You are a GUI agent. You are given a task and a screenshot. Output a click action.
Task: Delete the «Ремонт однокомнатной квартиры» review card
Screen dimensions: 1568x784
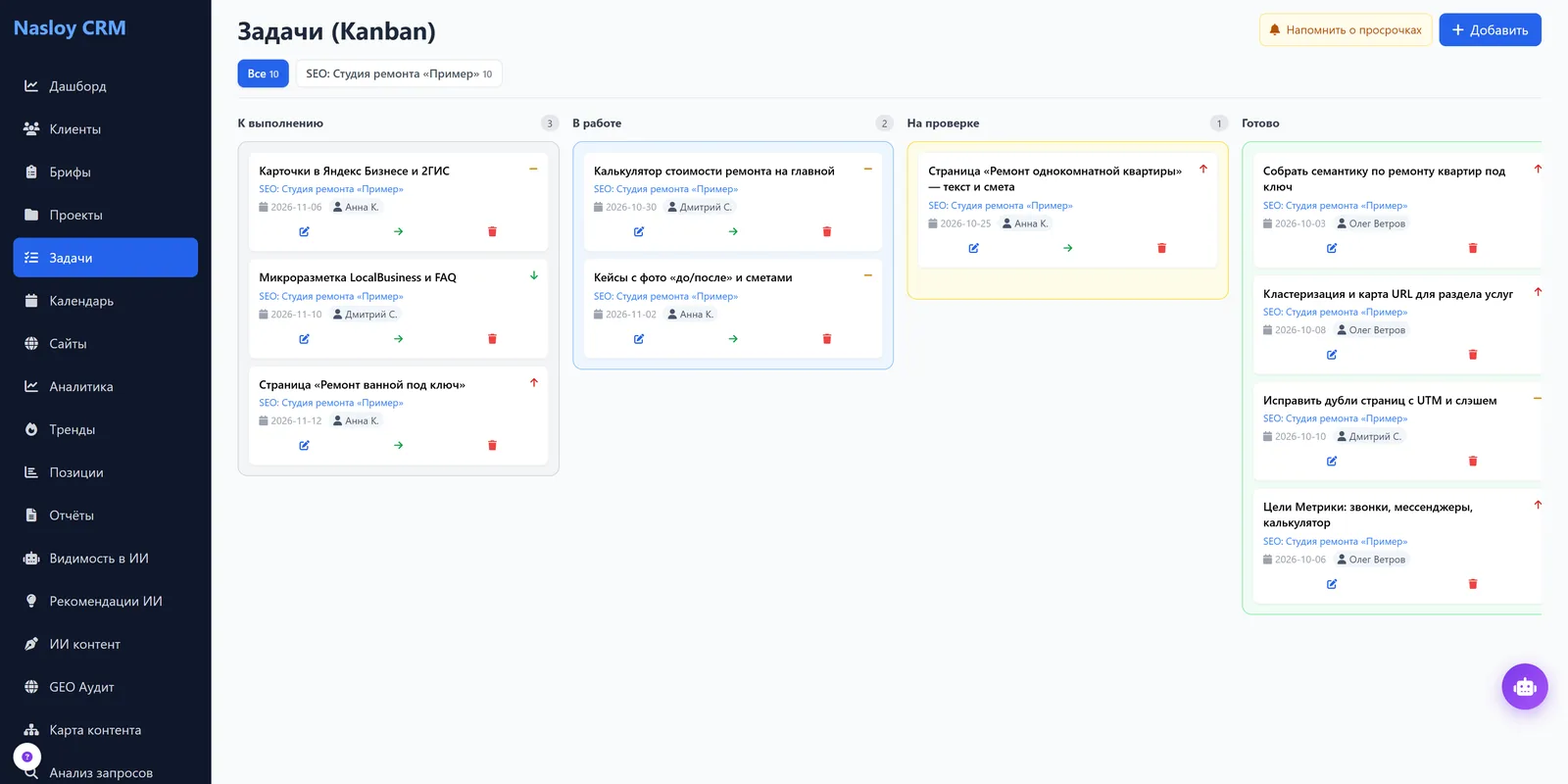point(1161,249)
